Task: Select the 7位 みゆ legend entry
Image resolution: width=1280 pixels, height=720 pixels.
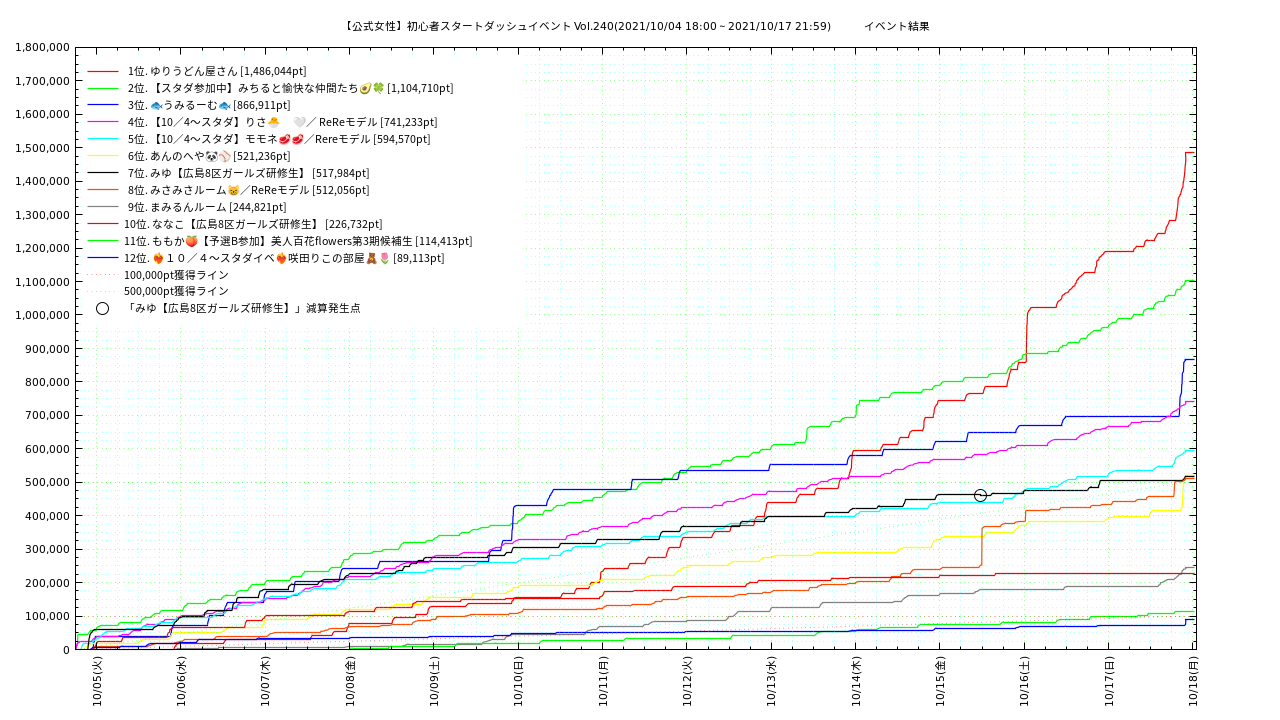Action: (247, 173)
